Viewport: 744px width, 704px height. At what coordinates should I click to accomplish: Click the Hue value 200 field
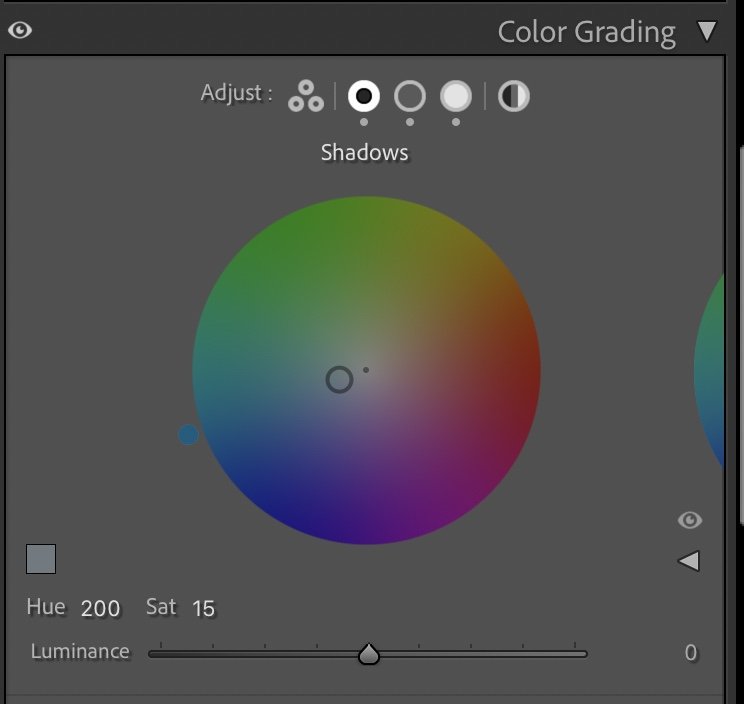101,608
